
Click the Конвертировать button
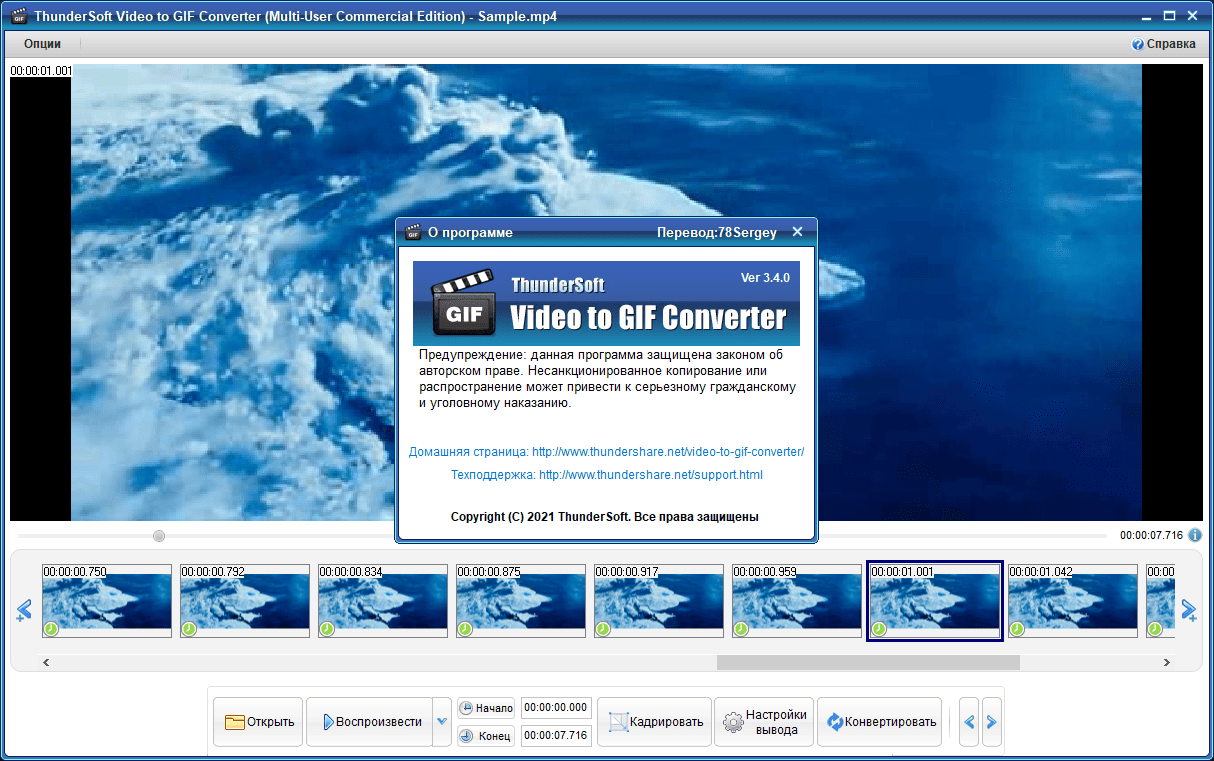click(879, 722)
